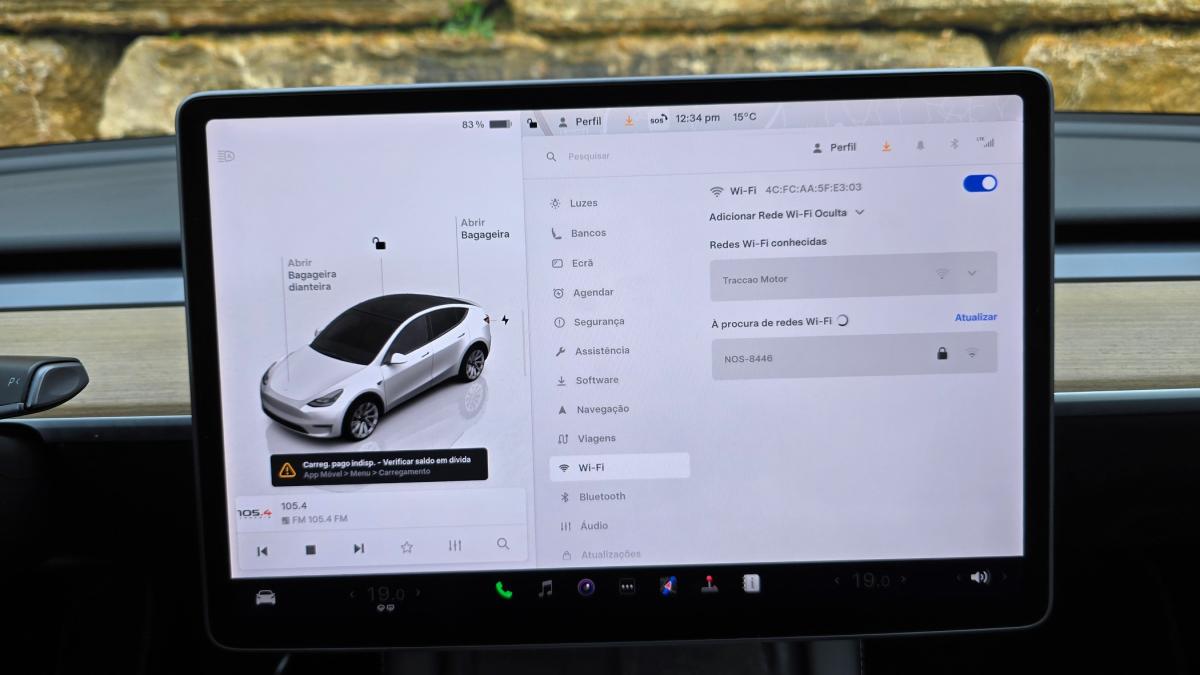
Task: Open the joystick arcade app icon
Action: [709, 585]
